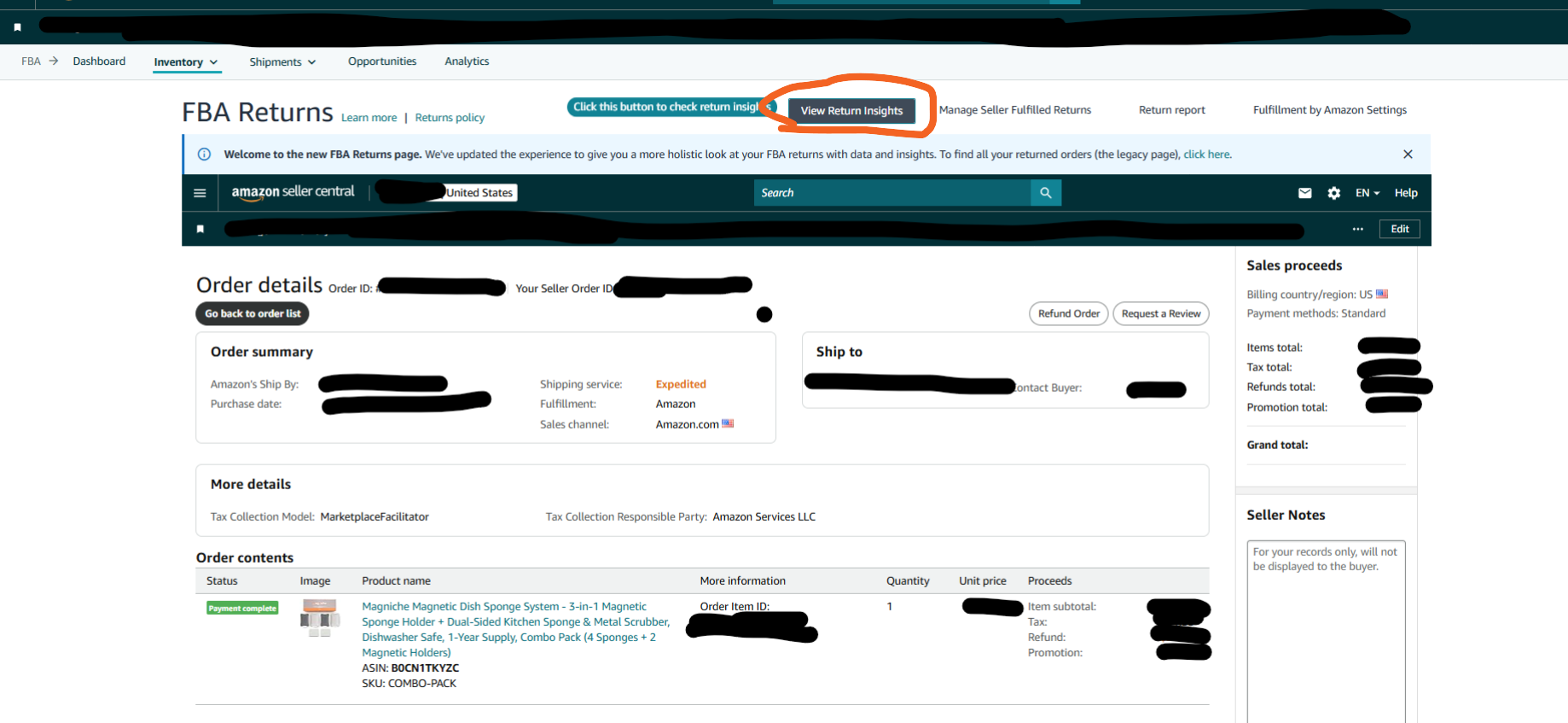Click the Edit button
Image resolution: width=1568 pixels, height=723 pixels.
1400,229
